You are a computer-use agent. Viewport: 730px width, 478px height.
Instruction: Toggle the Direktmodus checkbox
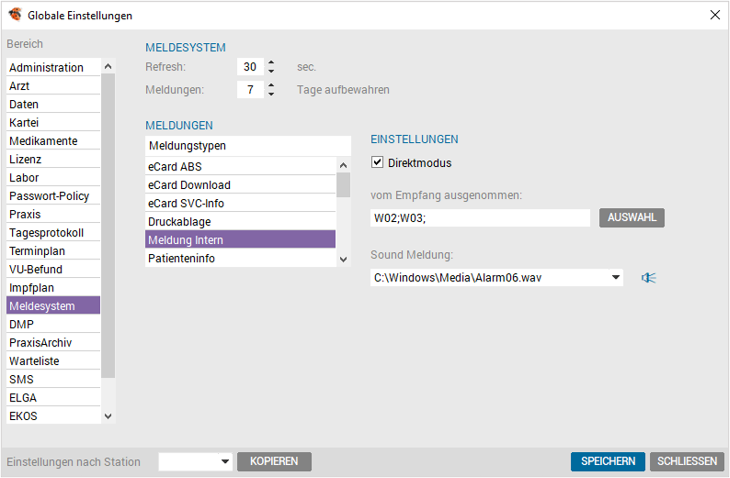coord(377,162)
